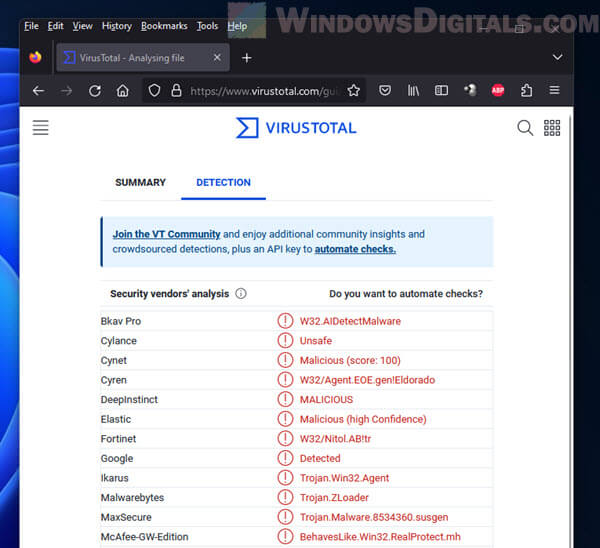
Task: Click the alert icon in the DeepInstinct row
Action: [285, 399]
